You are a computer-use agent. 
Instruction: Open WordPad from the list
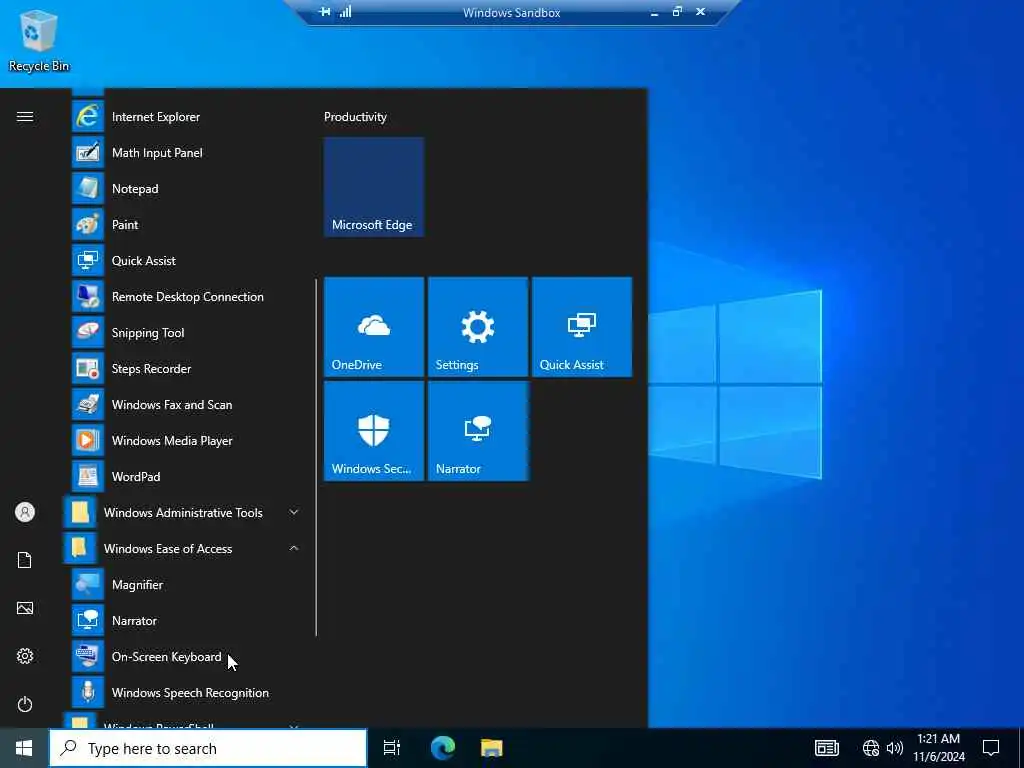click(x=186, y=477)
